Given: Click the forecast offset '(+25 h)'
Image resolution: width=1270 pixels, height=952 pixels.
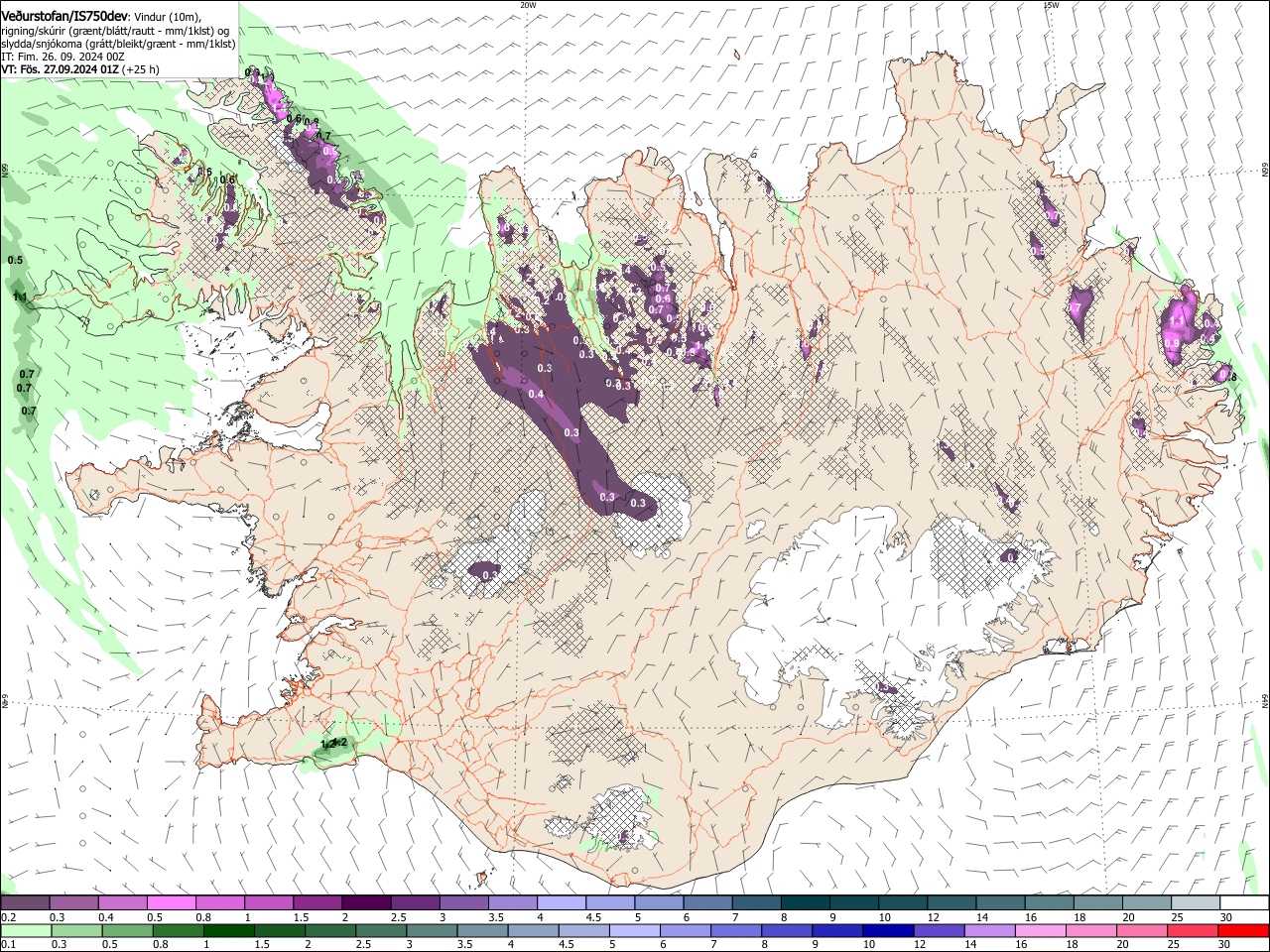Looking at the screenshot, I should pyautogui.click(x=141, y=69).
